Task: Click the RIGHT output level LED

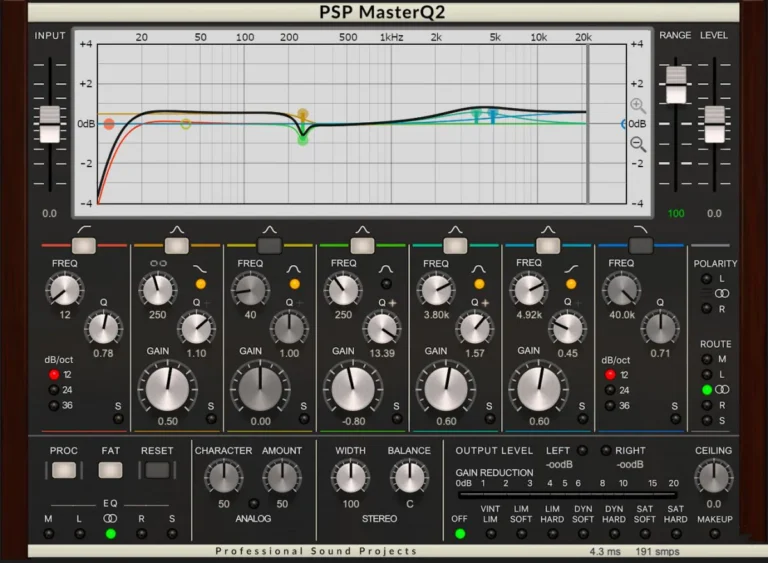Action: pos(605,450)
